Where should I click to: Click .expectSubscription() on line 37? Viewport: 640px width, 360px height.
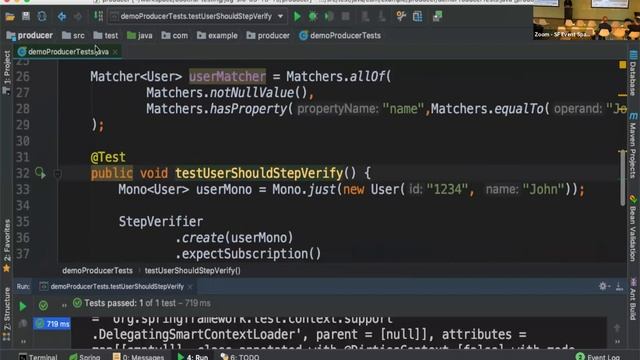(x=248, y=254)
